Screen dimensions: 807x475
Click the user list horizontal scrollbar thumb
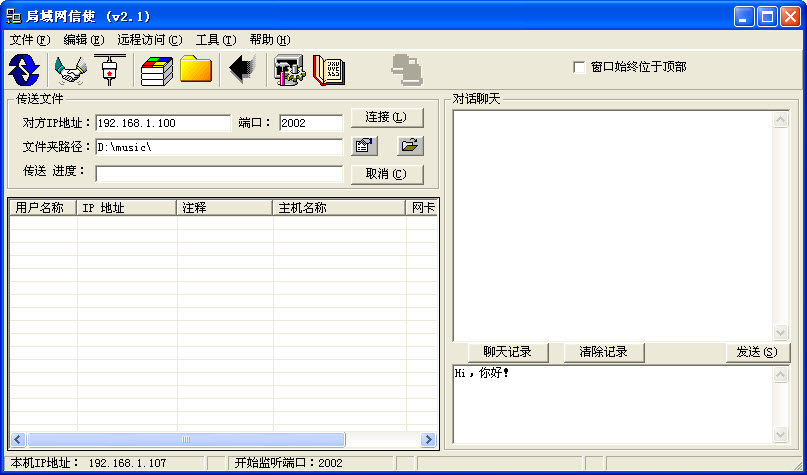[186, 439]
